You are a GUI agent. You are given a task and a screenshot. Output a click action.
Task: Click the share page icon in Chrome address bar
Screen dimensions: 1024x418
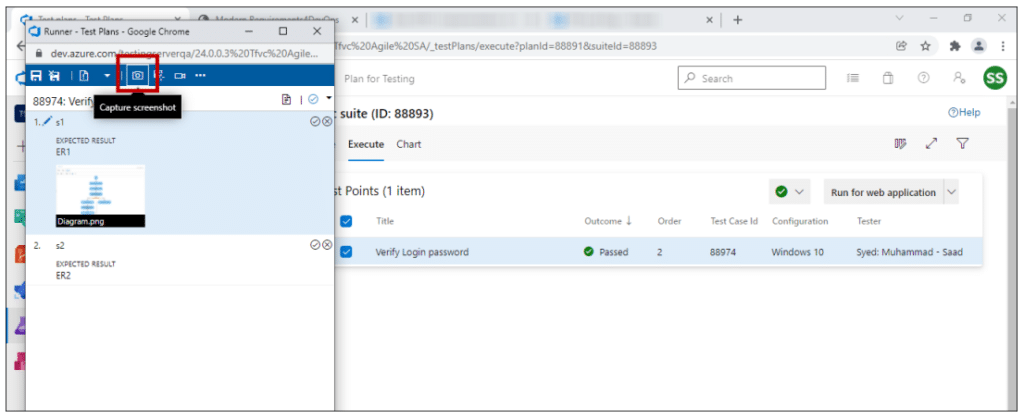point(901,46)
